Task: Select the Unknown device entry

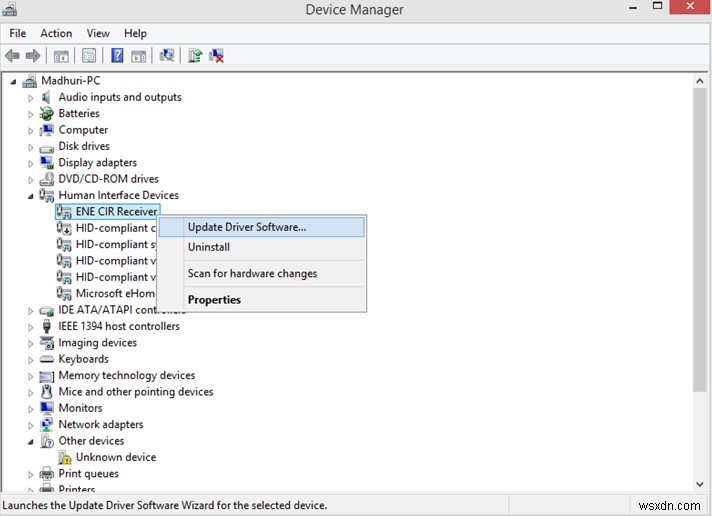Action: pyautogui.click(x=116, y=457)
